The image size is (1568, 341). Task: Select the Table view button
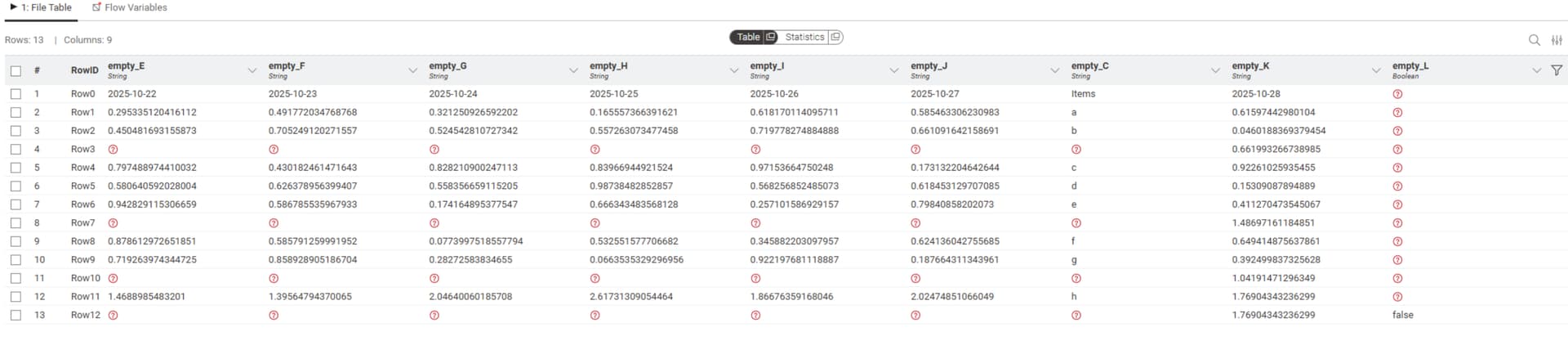(748, 37)
